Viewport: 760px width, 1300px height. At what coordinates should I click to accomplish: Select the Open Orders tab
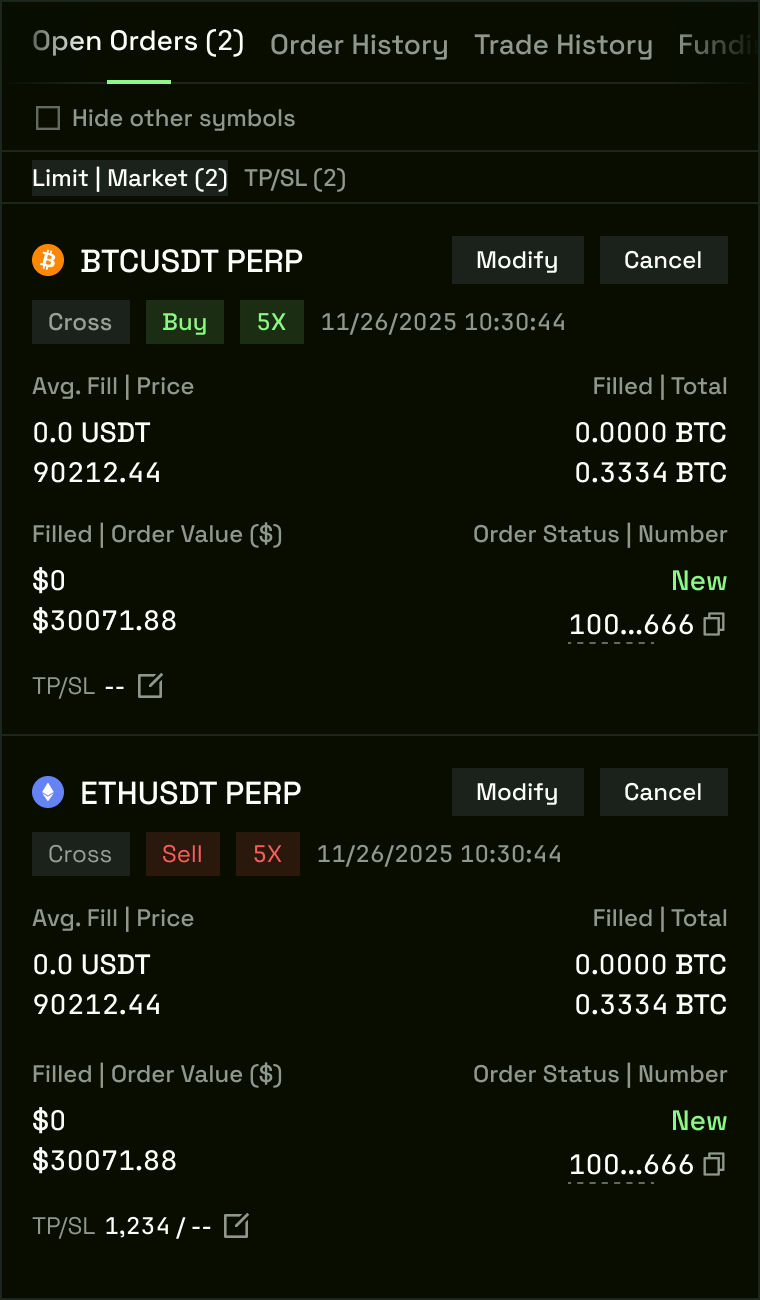(x=138, y=42)
